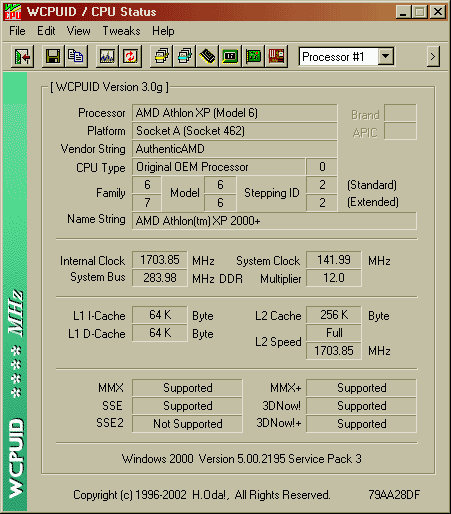Click Internal Clock value 1703.85
The image size is (451, 514).
(x=160, y=260)
